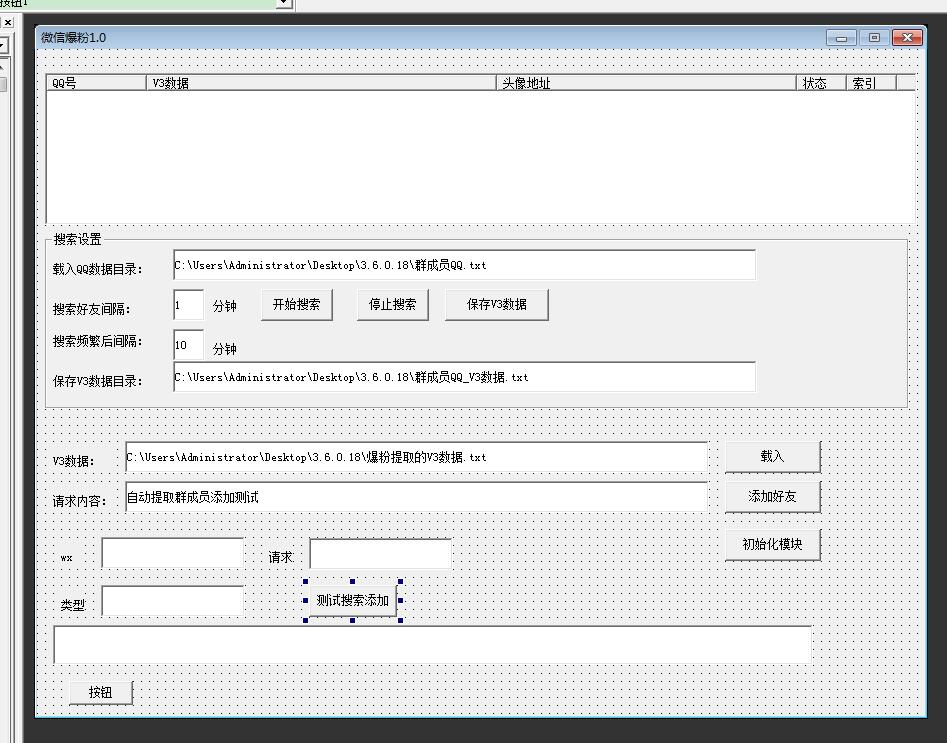The height and width of the screenshot is (743, 947).
Task: Maximize the 微信爆粉1.0 window
Action: pos(874,38)
